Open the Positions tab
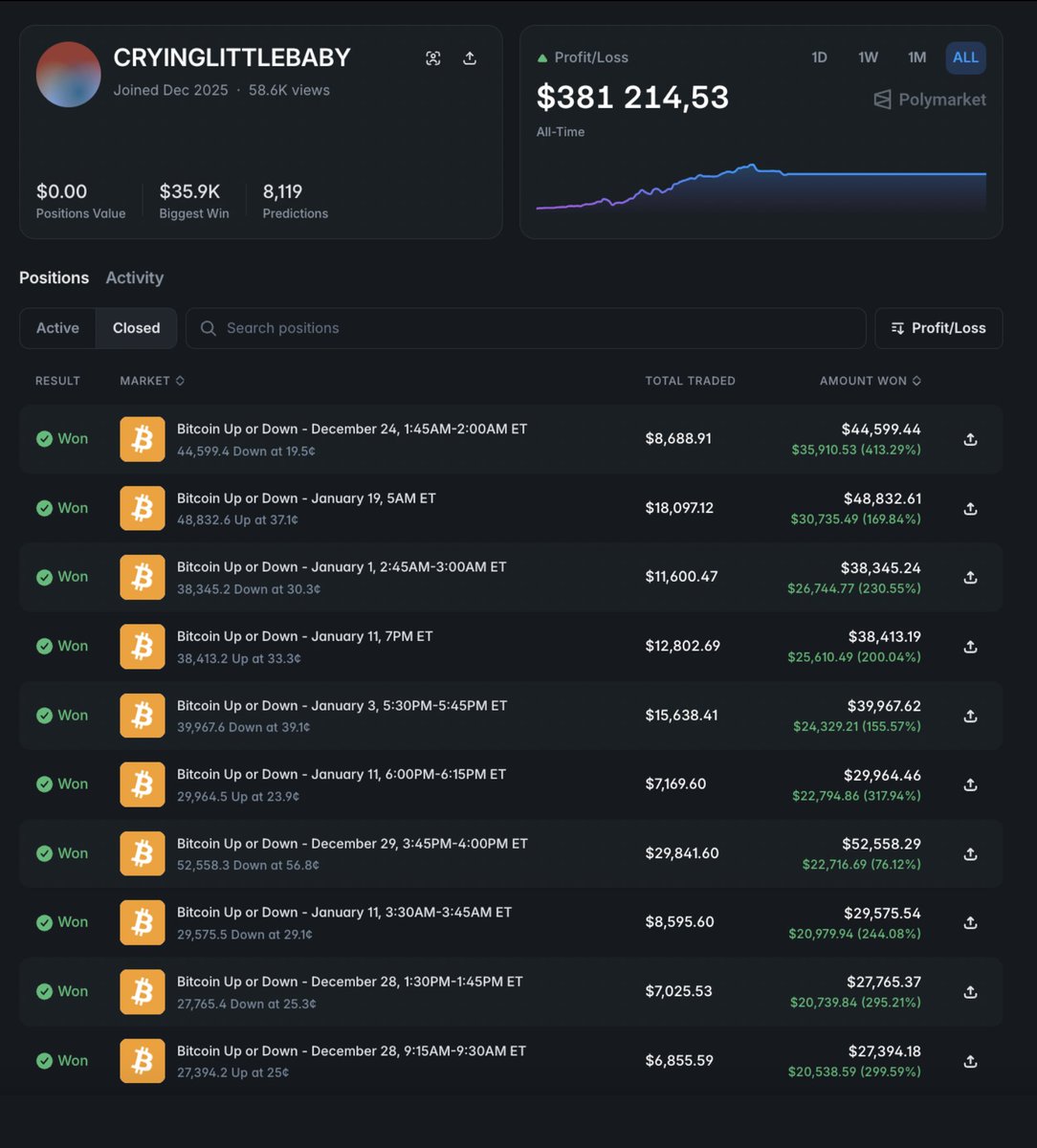 click(x=54, y=277)
